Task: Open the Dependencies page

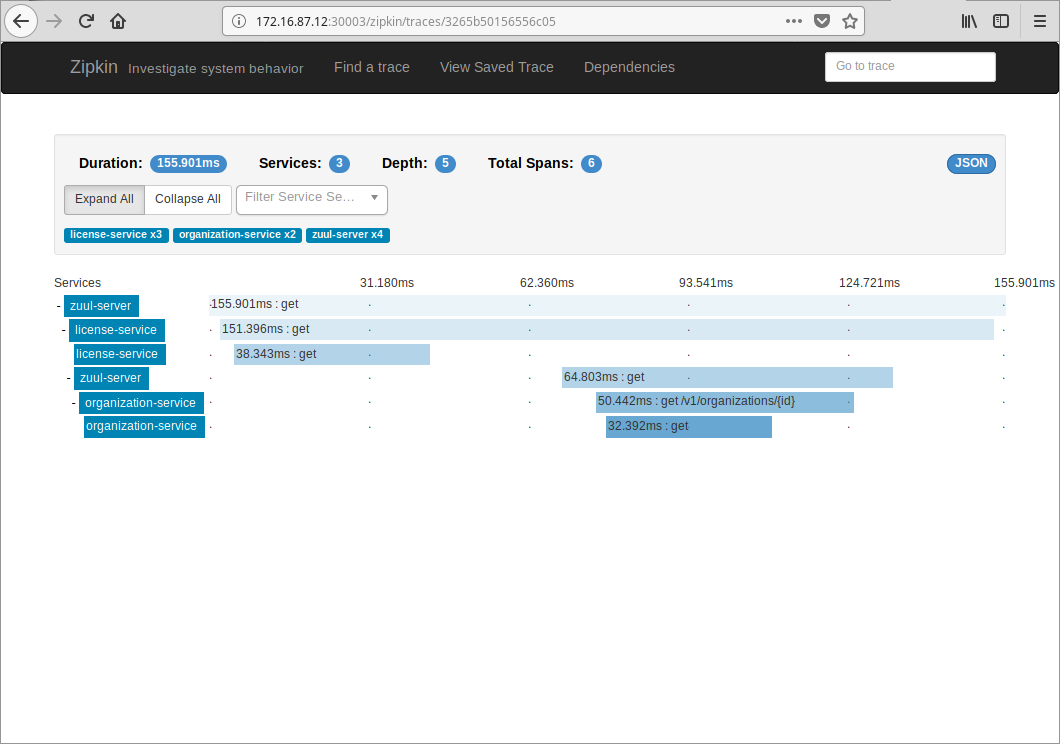Action: coord(629,67)
